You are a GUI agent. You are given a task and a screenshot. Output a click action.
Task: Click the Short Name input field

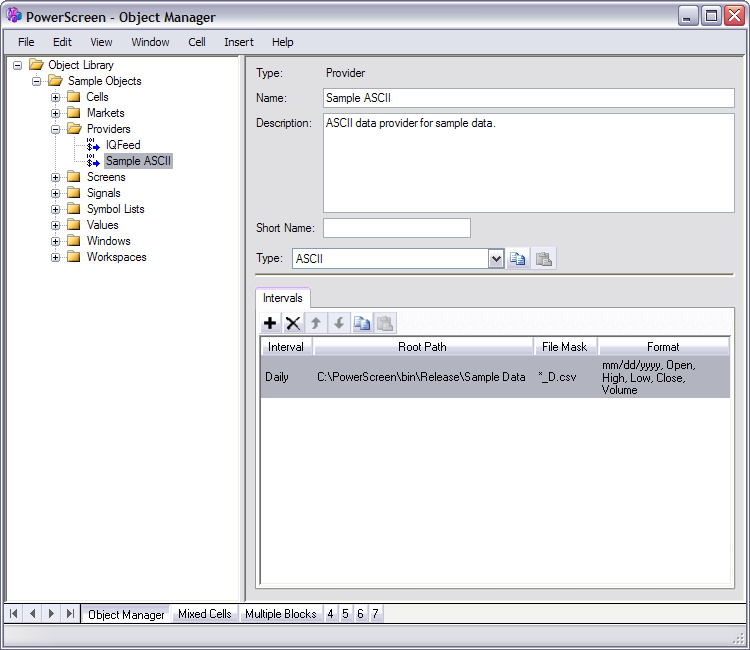pyautogui.click(x=396, y=228)
